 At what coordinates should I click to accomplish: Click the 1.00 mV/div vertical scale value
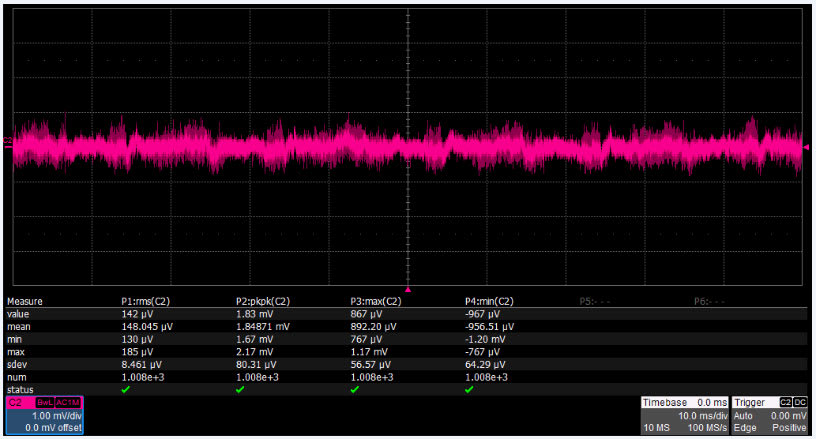pyautogui.click(x=57, y=416)
